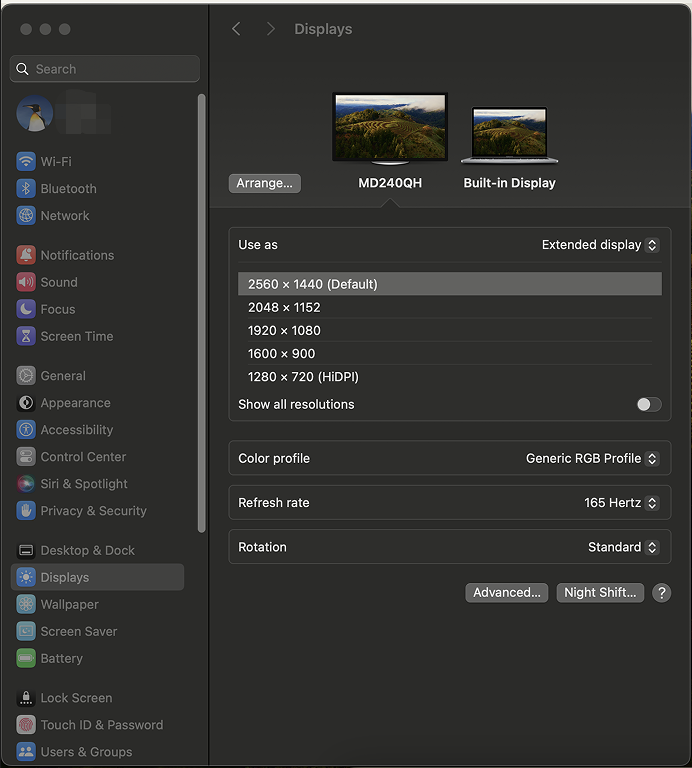Choose 1280 × 720 (HiDPI) resolution
Screen dimensions: 692x768
point(303,377)
